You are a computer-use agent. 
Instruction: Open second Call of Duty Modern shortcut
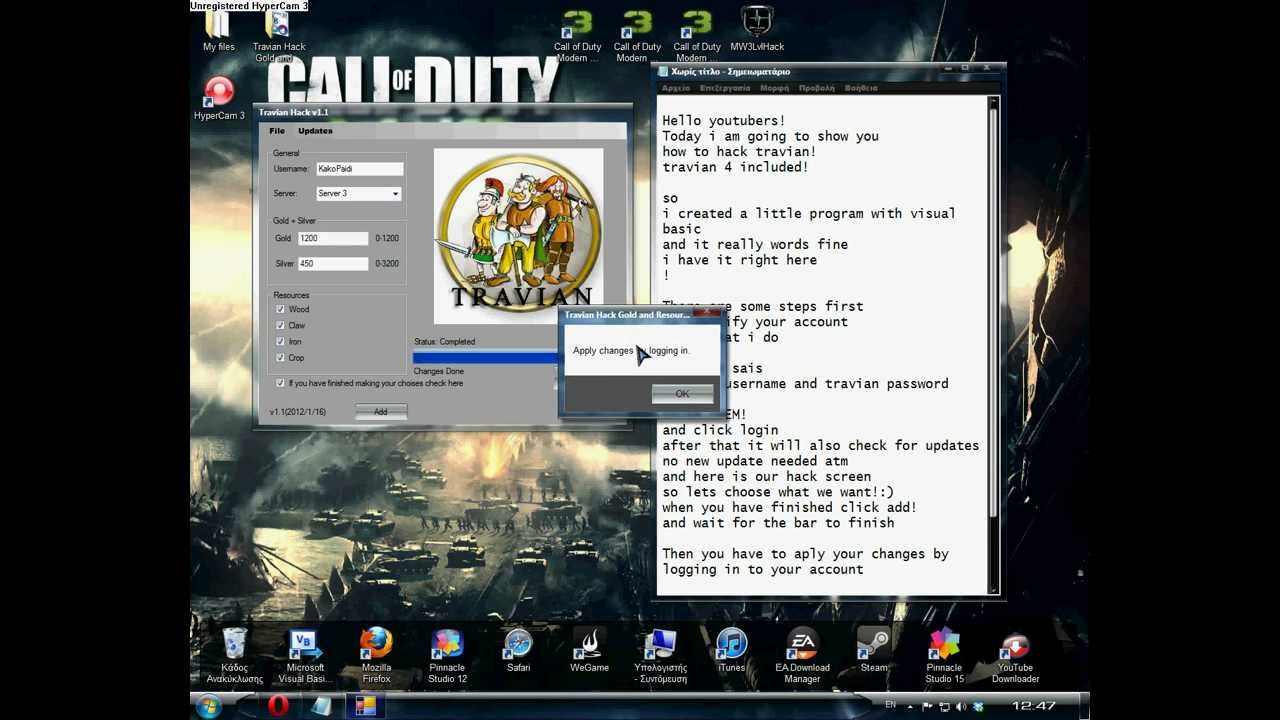637,35
